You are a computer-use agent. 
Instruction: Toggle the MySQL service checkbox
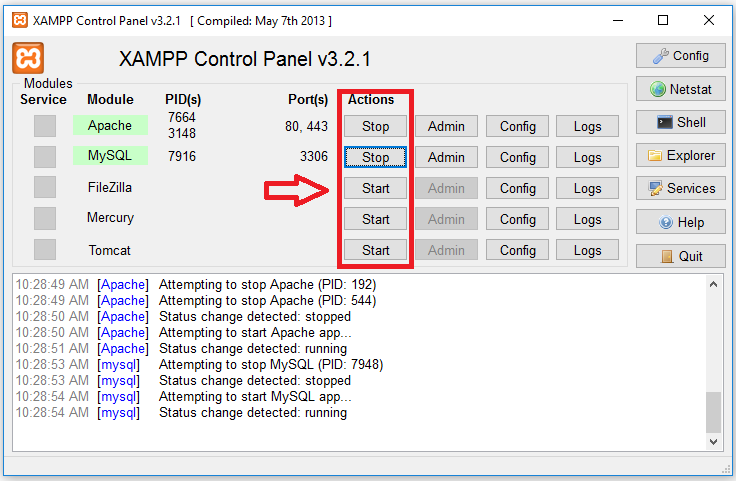coord(45,156)
